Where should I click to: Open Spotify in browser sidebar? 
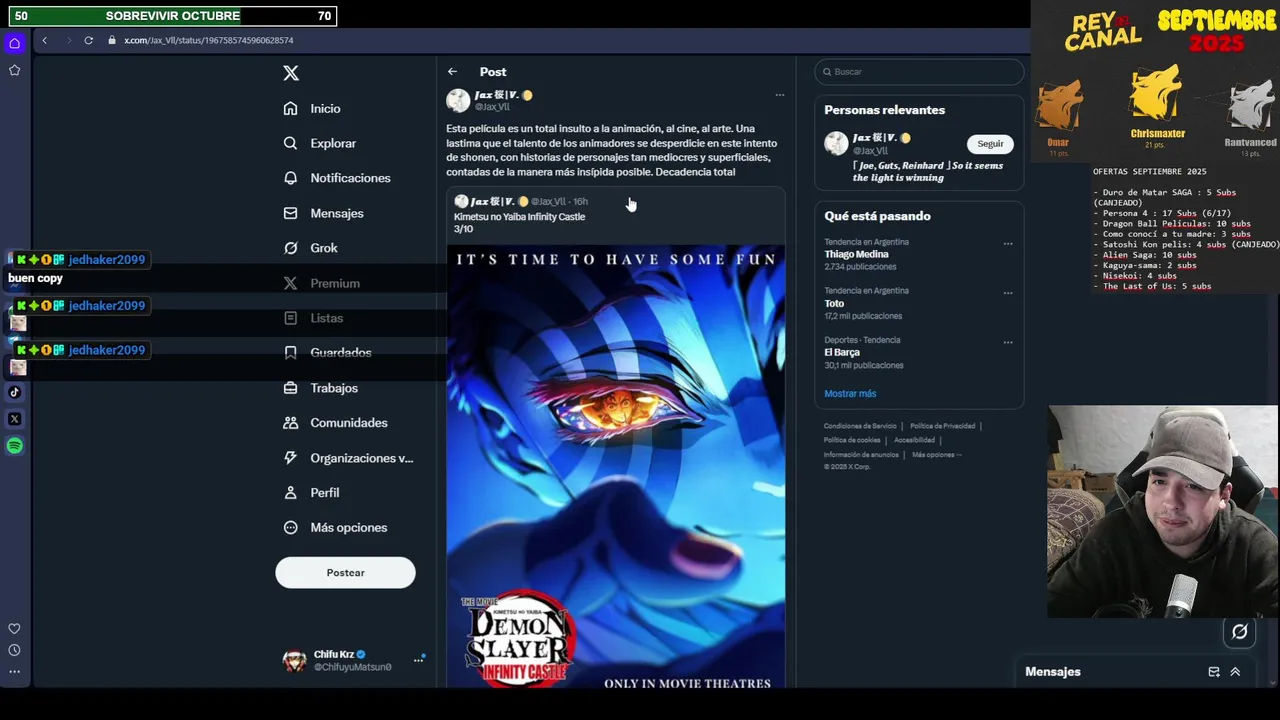click(14, 446)
